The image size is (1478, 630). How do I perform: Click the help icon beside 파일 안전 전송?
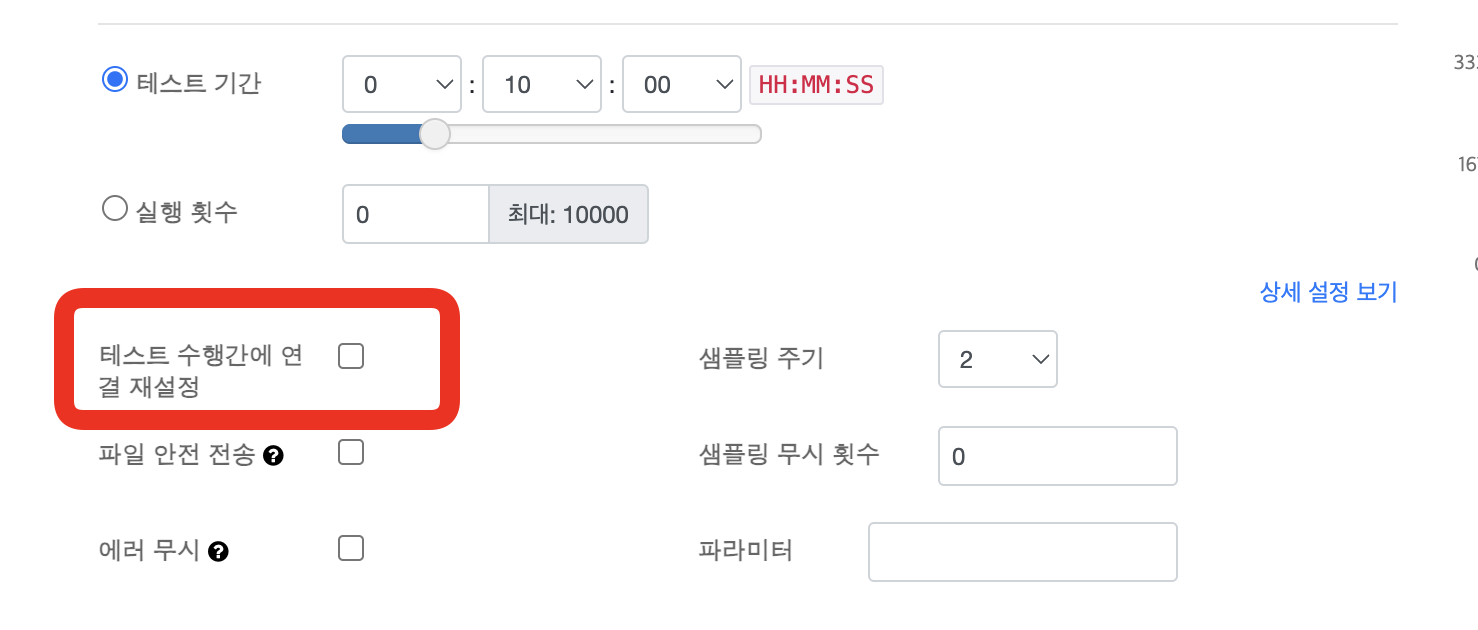click(273, 456)
